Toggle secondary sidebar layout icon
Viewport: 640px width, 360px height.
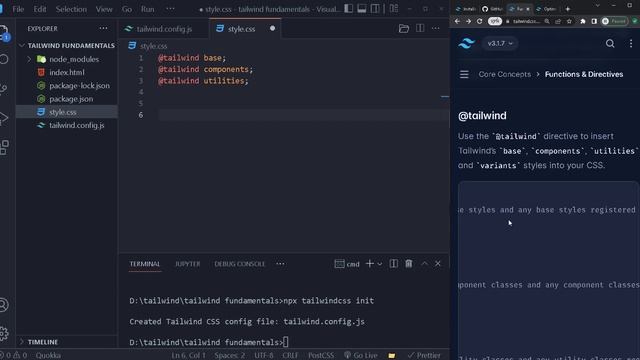375,9
